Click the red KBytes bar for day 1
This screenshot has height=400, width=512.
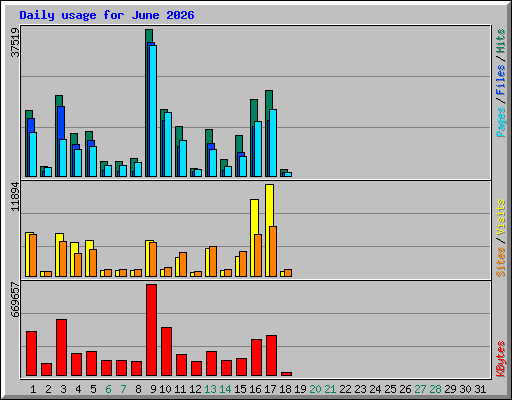pos(31,353)
